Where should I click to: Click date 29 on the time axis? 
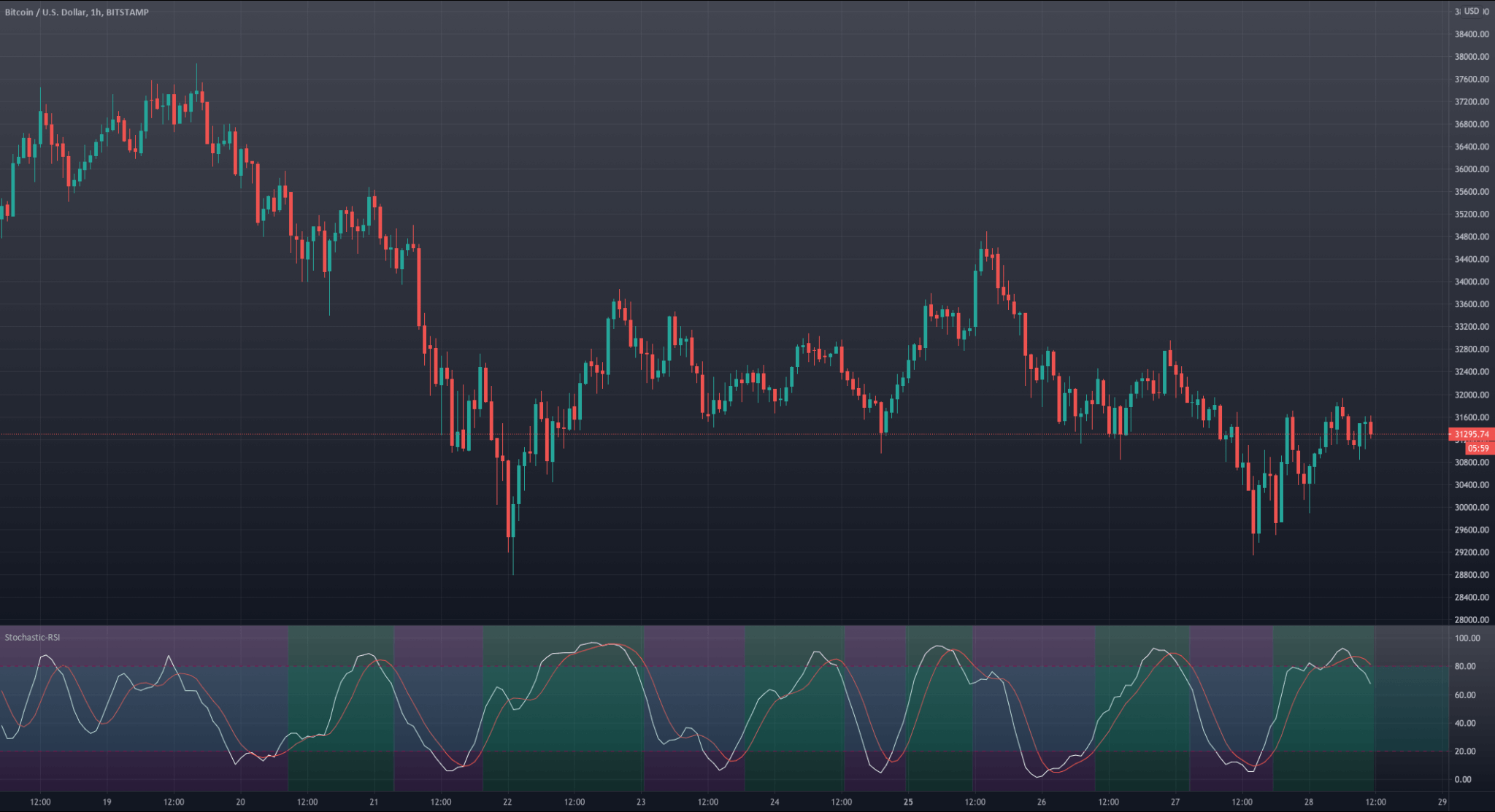tap(1442, 802)
